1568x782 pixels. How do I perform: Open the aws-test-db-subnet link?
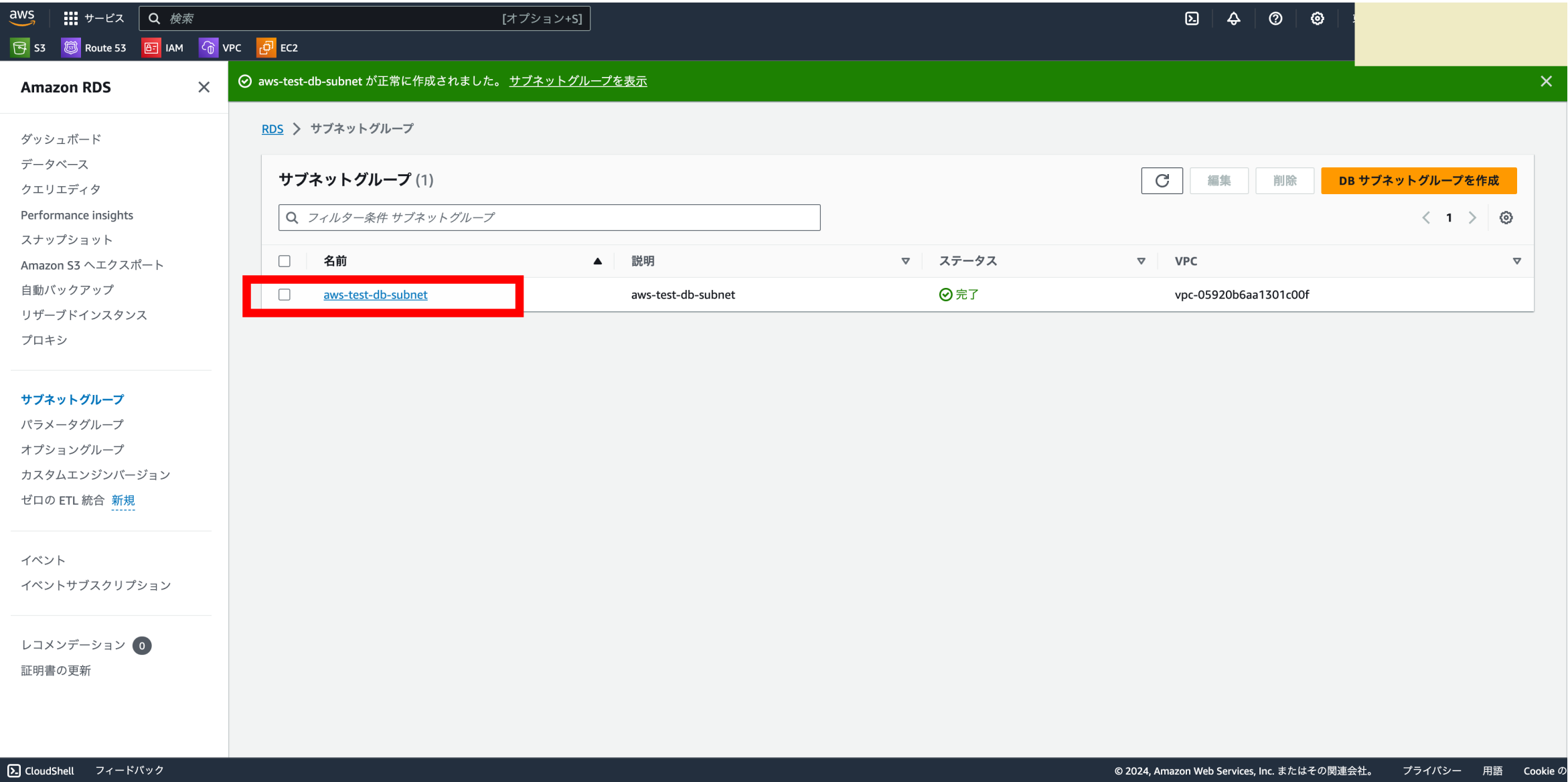coord(375,295)
